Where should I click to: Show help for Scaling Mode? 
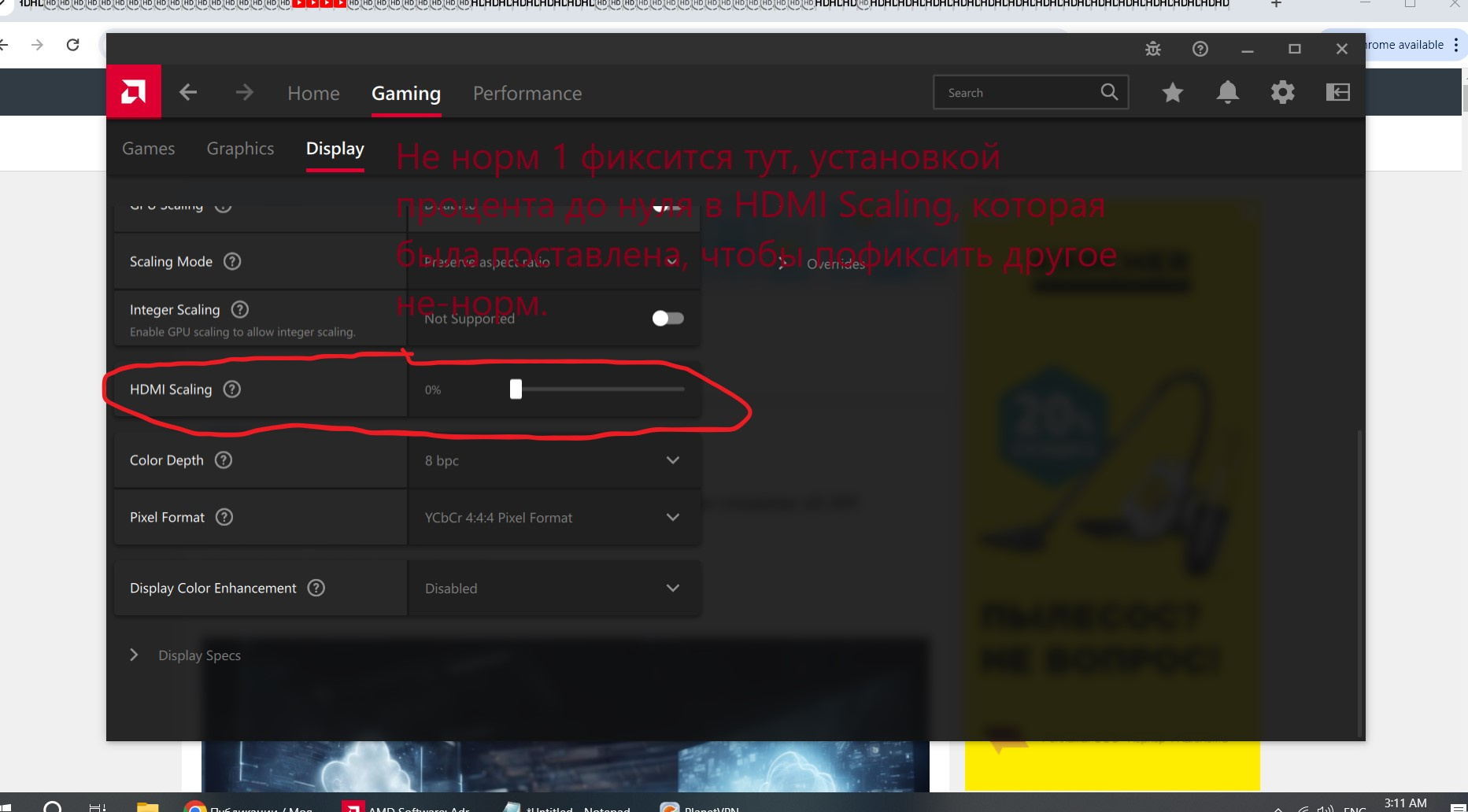[232, 261]
